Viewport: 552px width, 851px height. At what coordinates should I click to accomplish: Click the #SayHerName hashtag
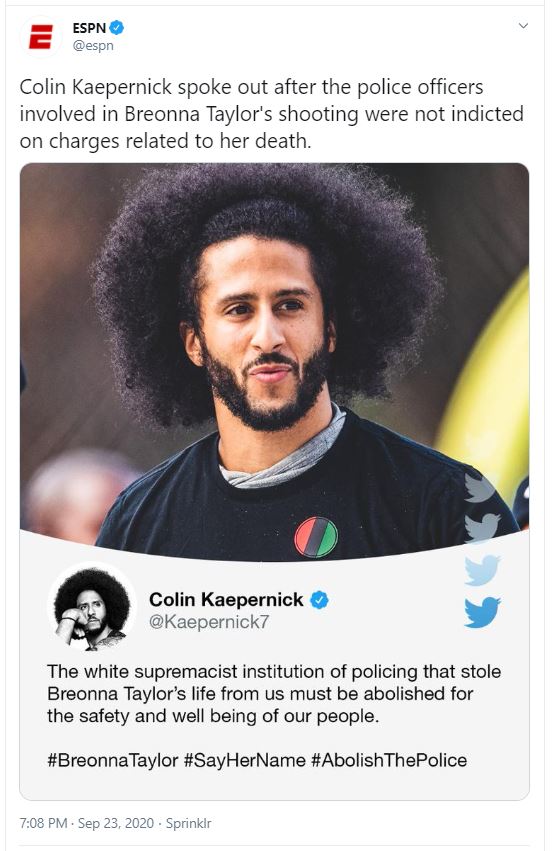click(245, 760)
